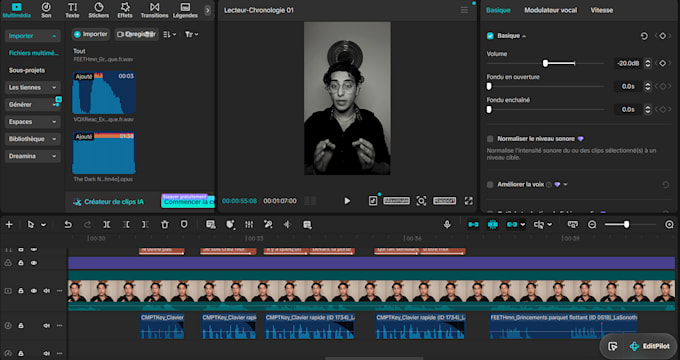Add a marker with the shield icon

(x=184, y=224)
